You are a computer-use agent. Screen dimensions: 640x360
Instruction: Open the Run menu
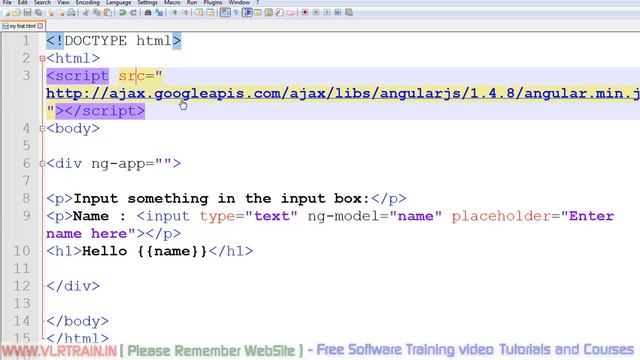[192, 2]
